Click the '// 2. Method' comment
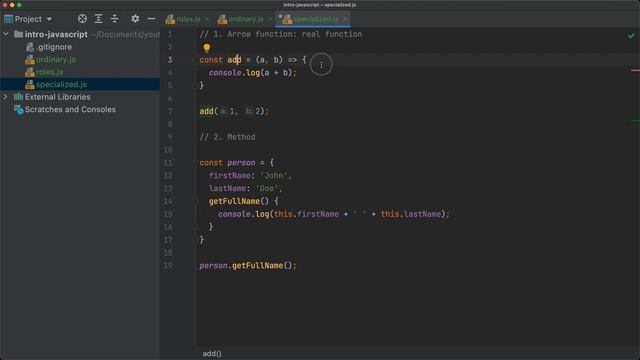Image resolution: width=640 pixels, height=360 pixels. click(227, 137)
